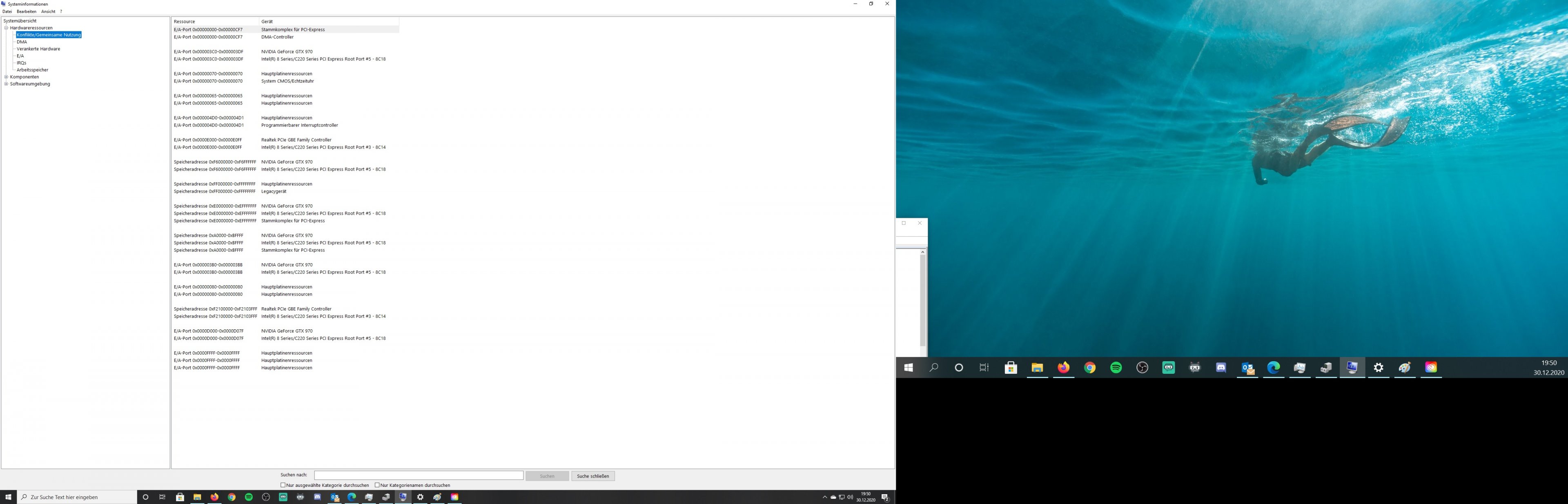
Task: Select the IRQs tree item
Action: (21, 63)
